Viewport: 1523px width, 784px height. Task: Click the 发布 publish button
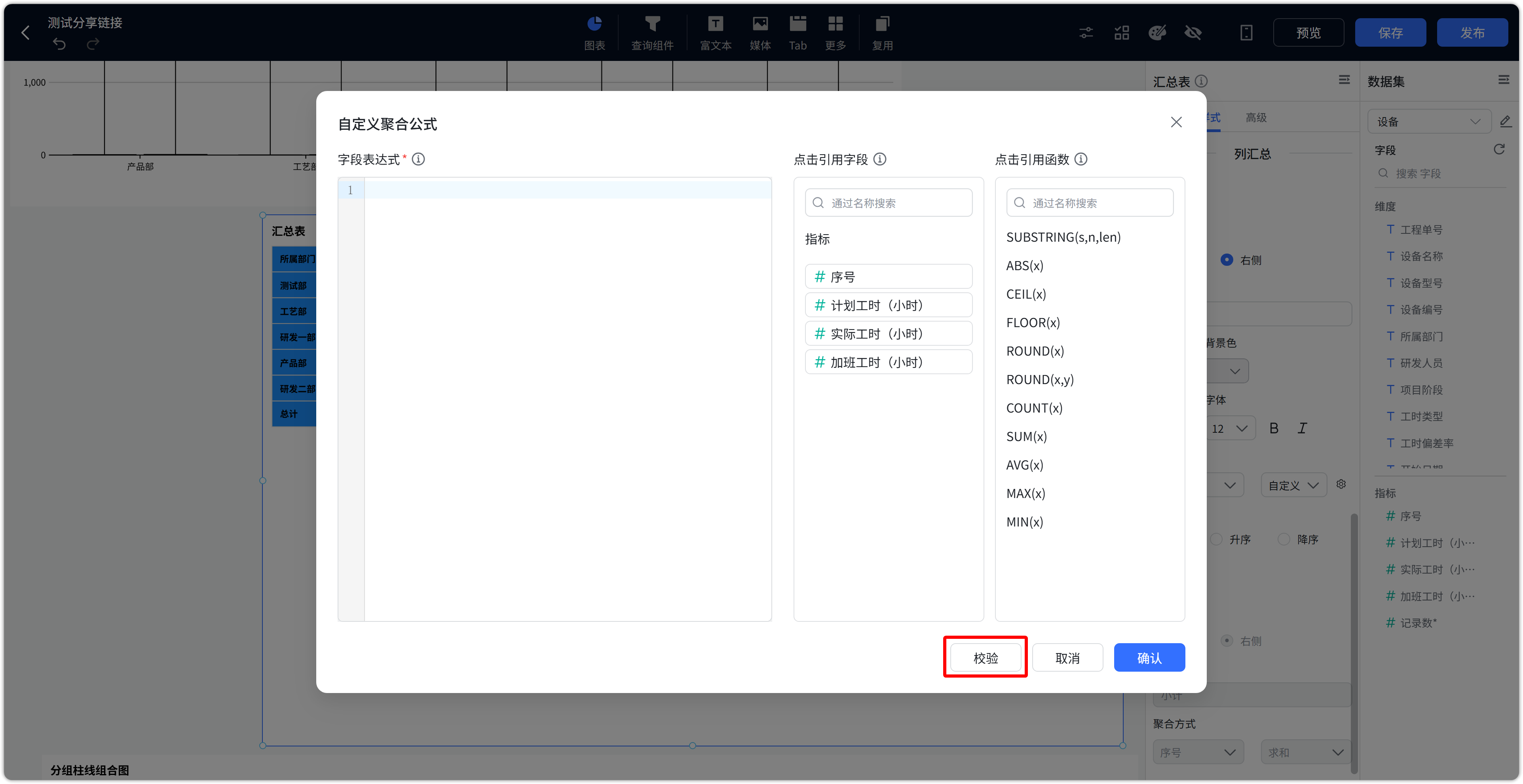pyautogui.click(x=1472, y=32)
